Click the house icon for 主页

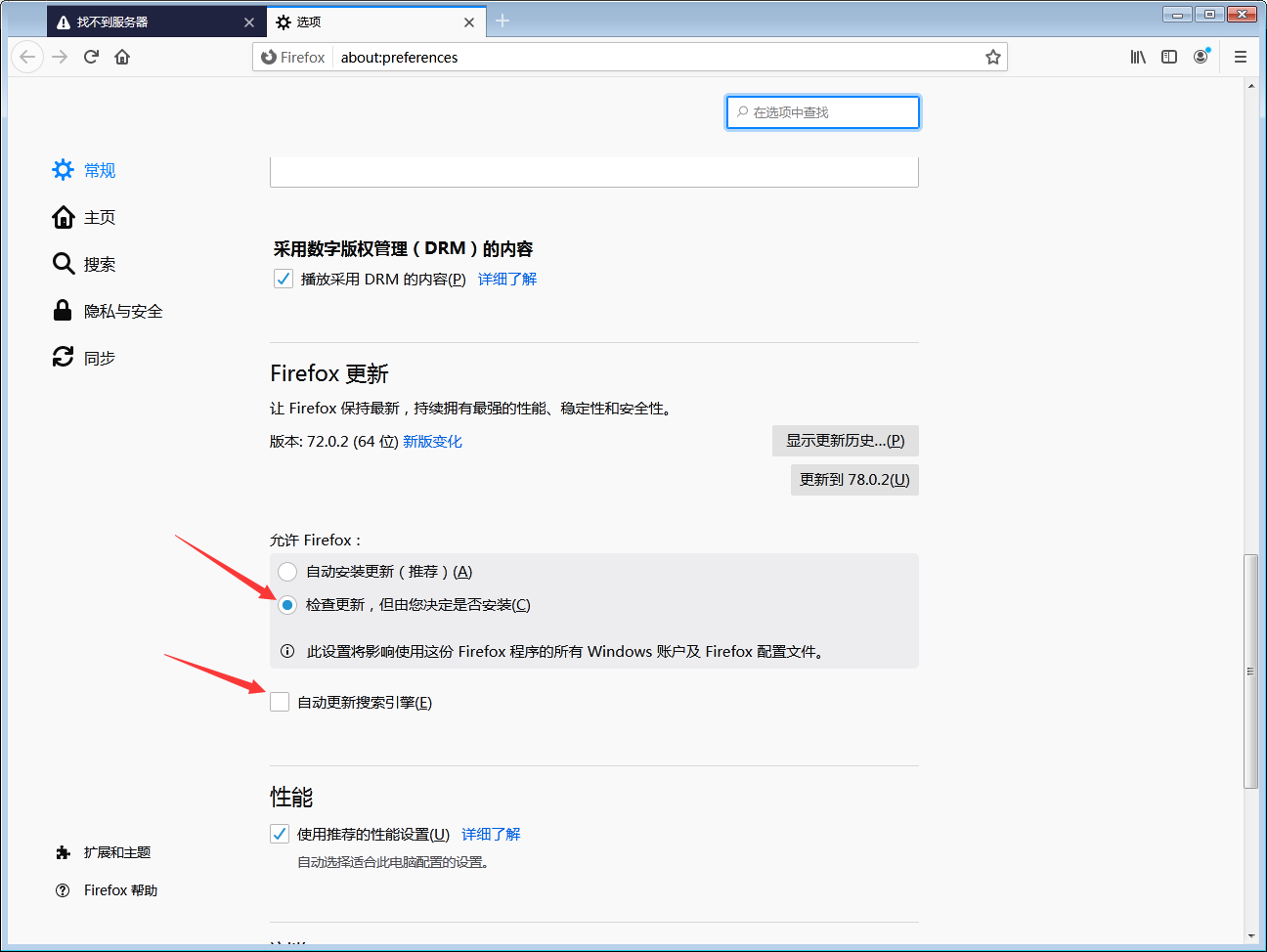(x=63, y=217)
